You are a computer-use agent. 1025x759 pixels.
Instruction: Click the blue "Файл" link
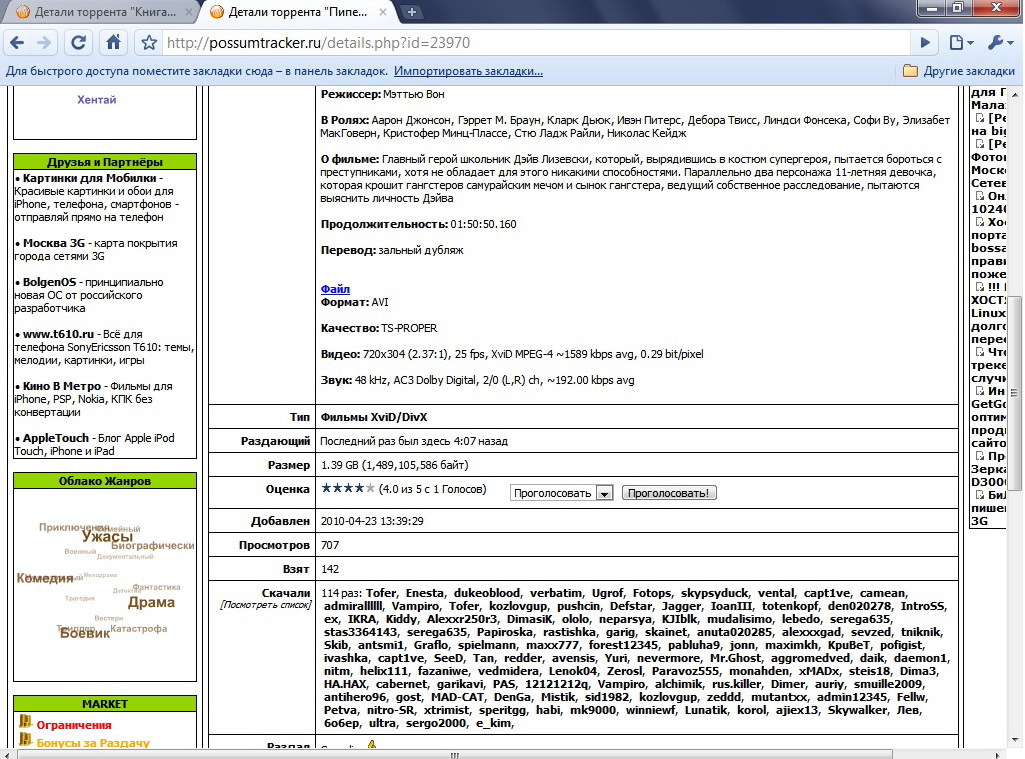(x=335, y=289)
